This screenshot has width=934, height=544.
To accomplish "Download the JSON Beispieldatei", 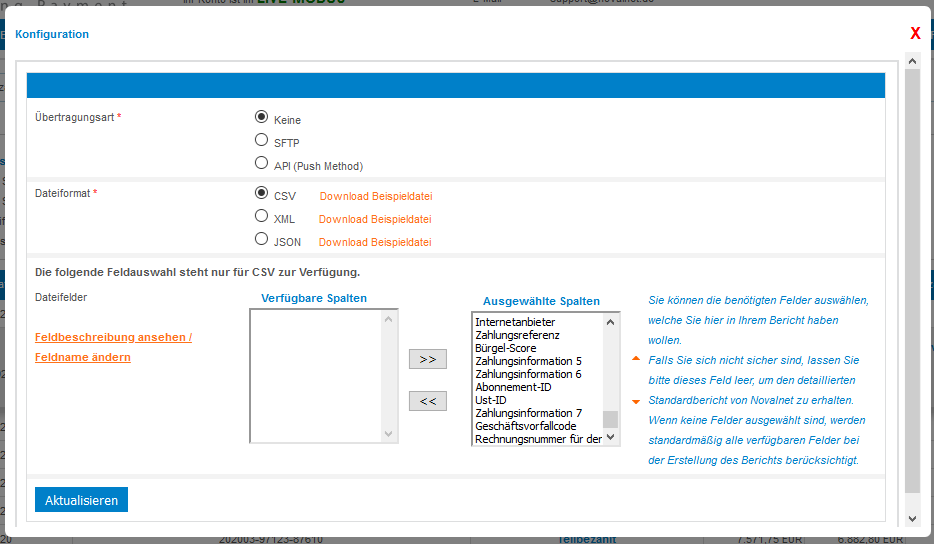I will coord(375,242).
